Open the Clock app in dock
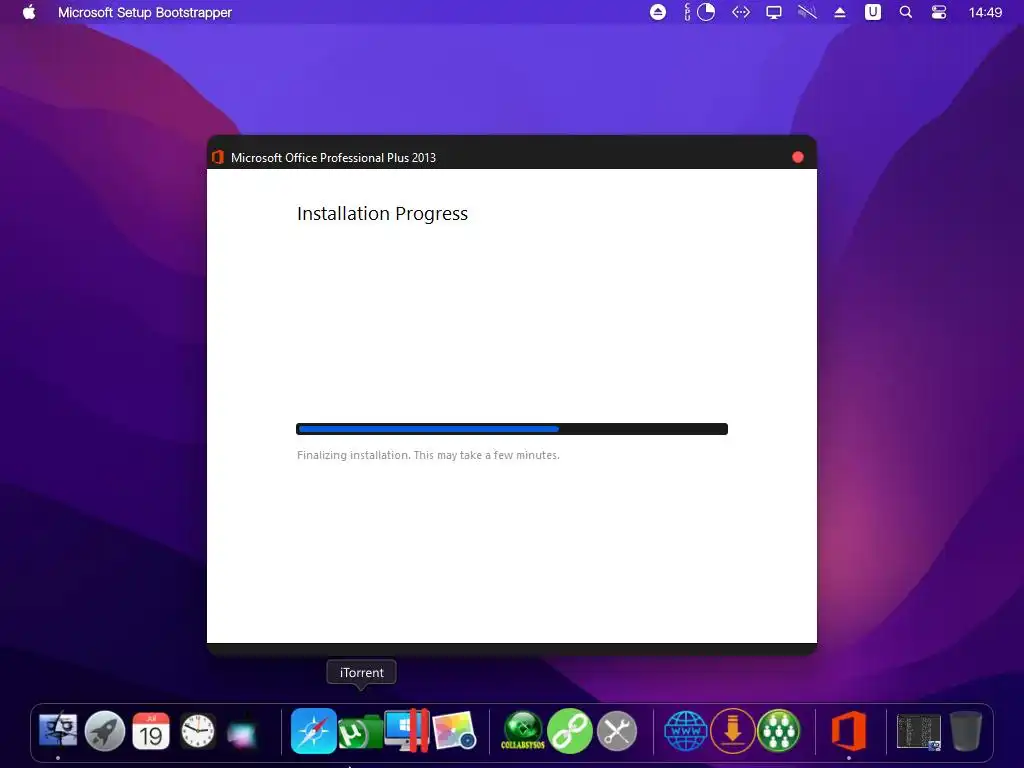This screenshot has height=768, width=1024. click(x=197, y=730)
